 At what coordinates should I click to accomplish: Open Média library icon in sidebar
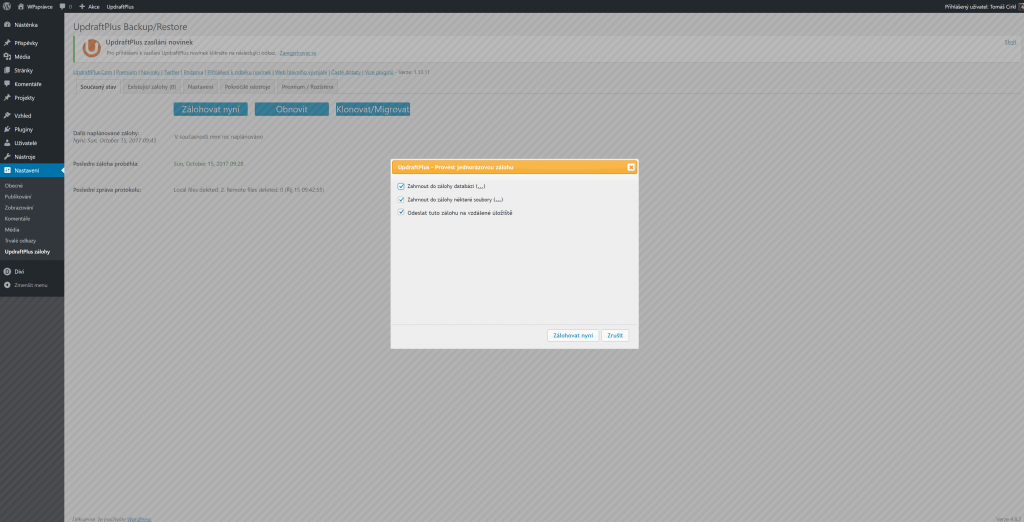(x=7, y=56)
